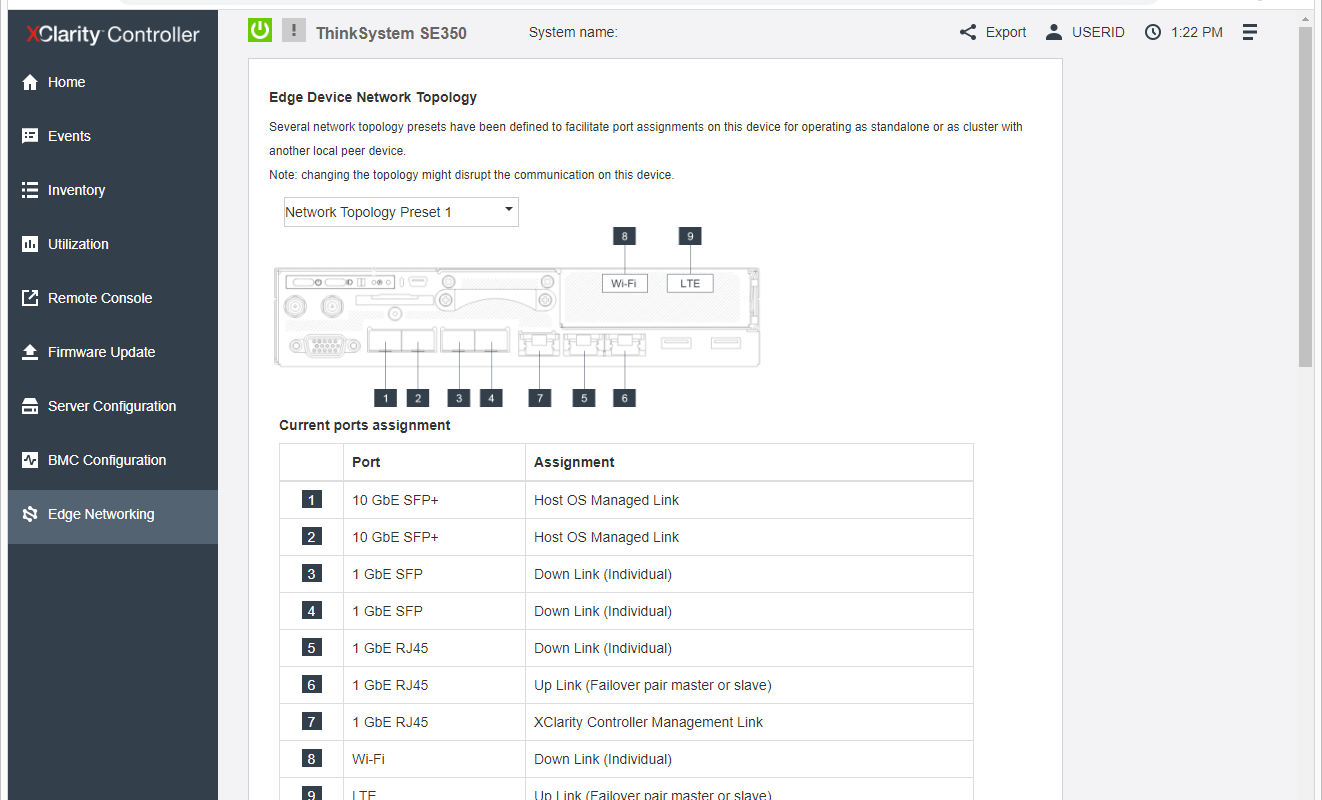Viewport: 1322px width, 800px height.
Task: Click port 1 marker under diagram
Action: point(386,398)
